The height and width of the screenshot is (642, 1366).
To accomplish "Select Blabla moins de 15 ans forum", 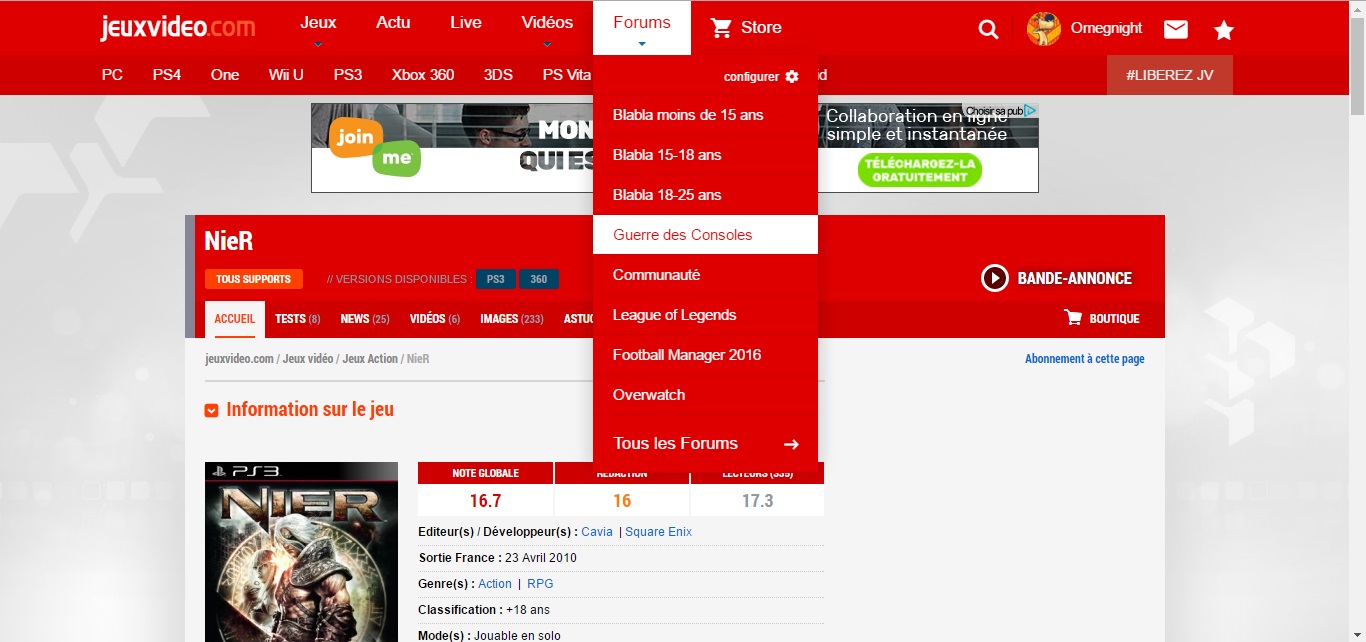I will pos(705,115).
